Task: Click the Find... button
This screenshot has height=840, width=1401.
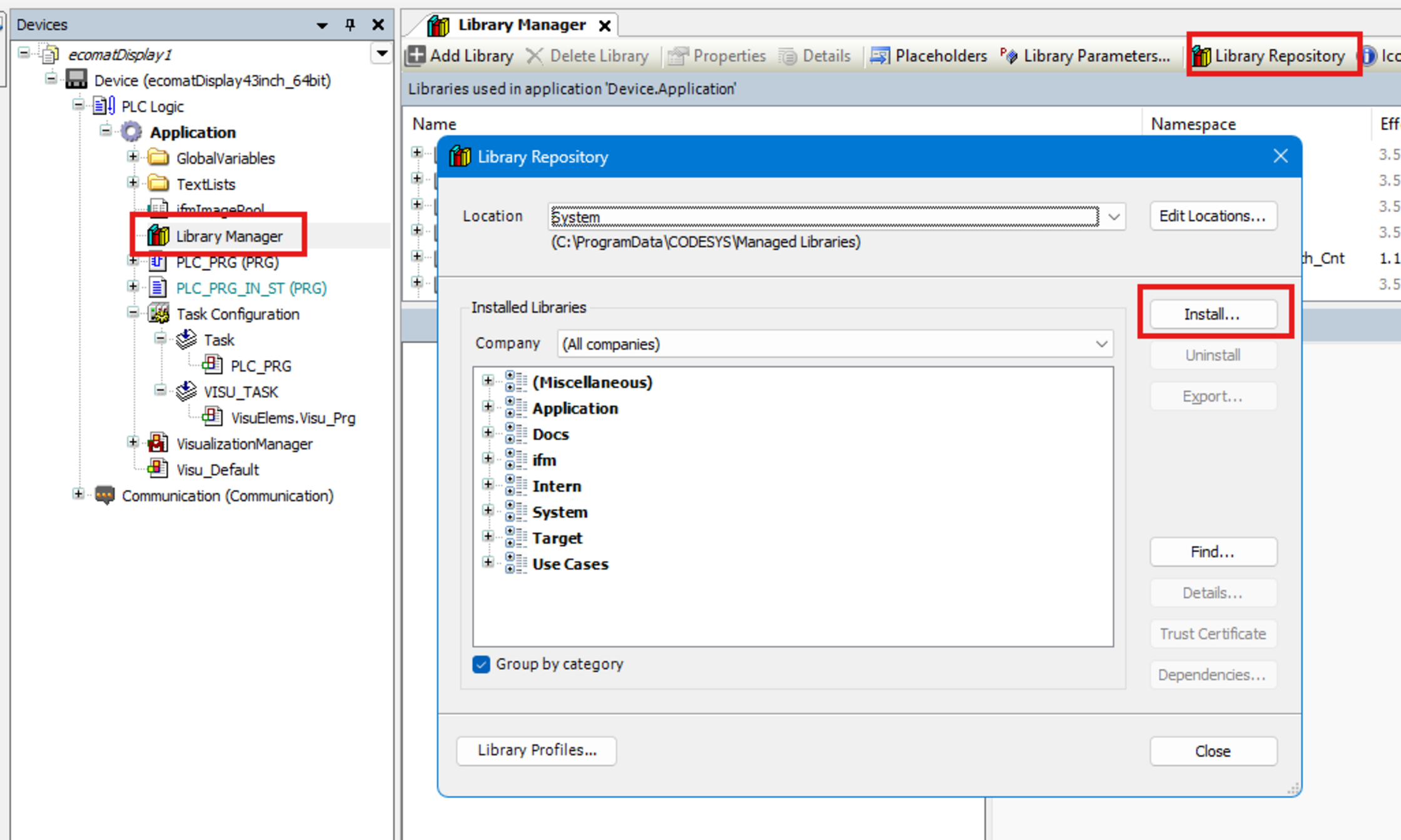Action: pyautogui.click(x=1213, y=552)
